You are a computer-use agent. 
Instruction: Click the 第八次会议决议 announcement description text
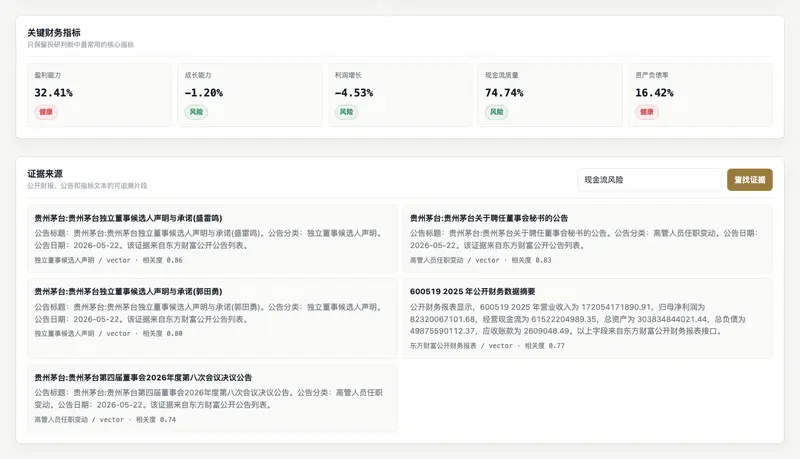(208, 399)
